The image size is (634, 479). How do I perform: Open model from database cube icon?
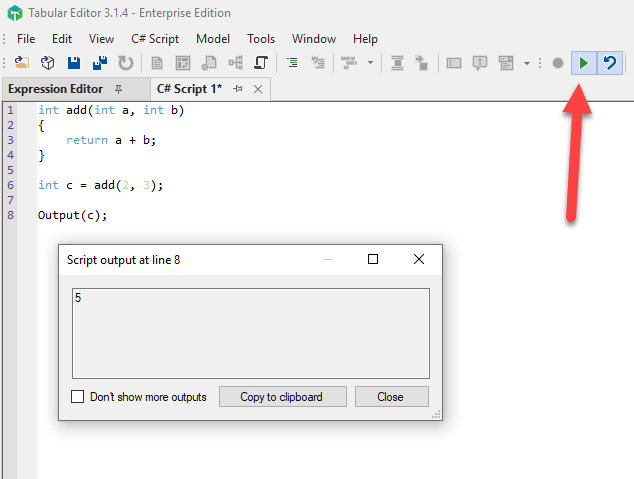(x=47, y=63)
